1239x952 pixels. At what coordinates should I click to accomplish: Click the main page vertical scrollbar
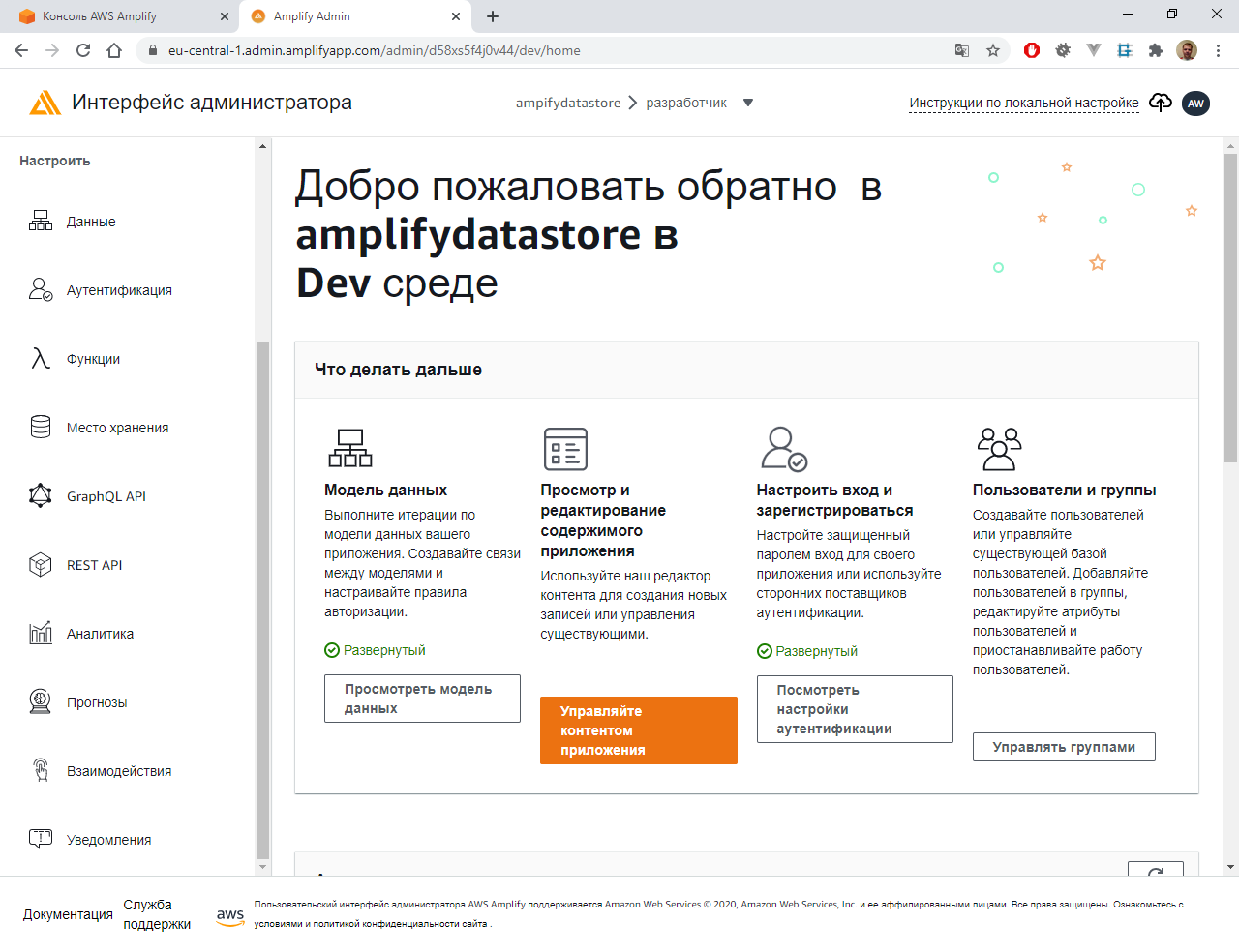1231,307
